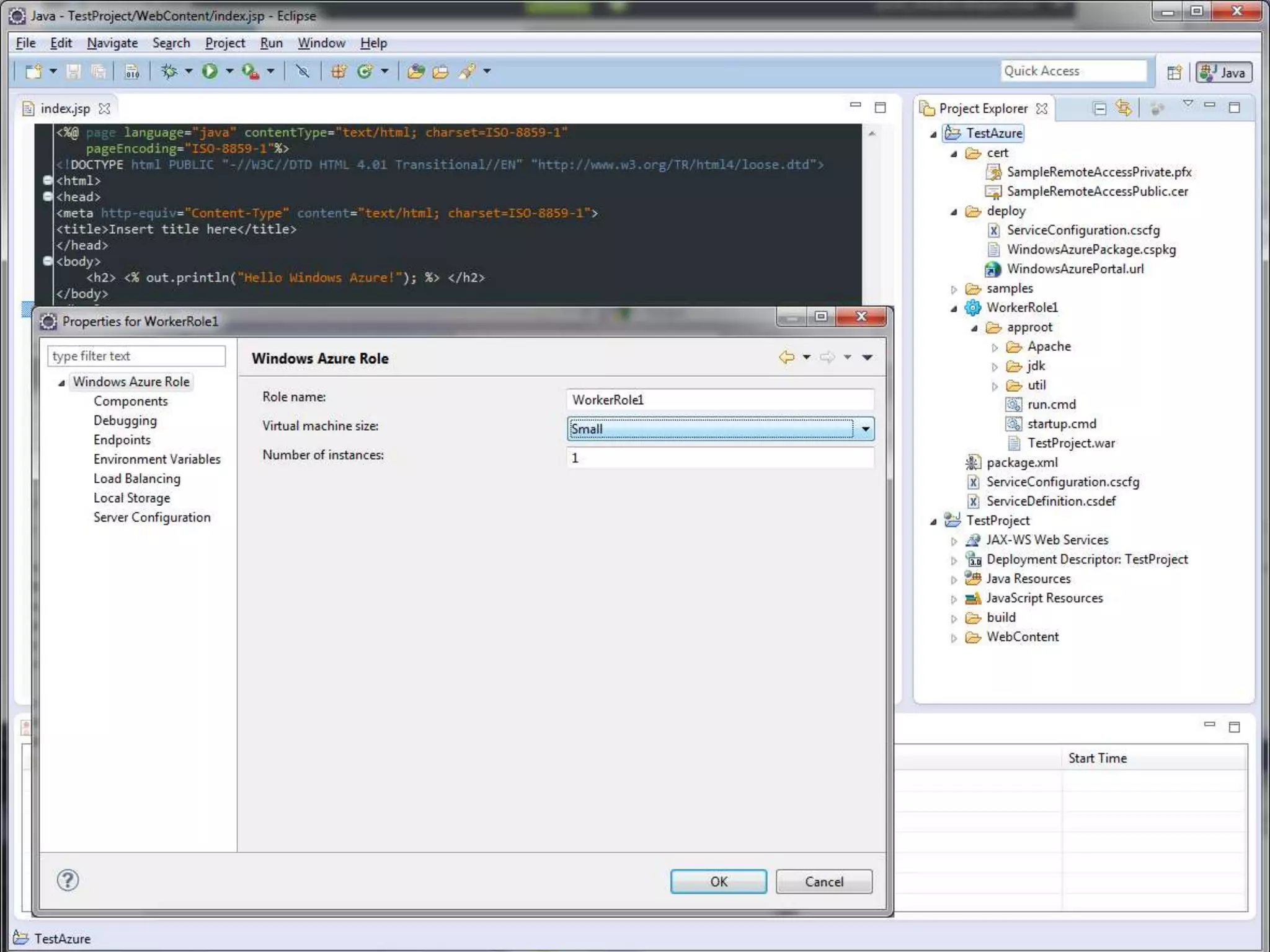Click the New Java Class icon

tap(364, 71)
